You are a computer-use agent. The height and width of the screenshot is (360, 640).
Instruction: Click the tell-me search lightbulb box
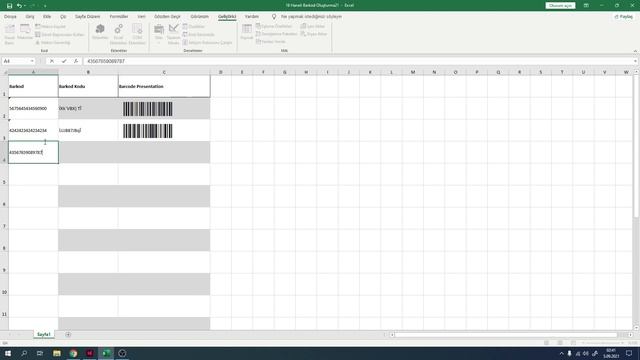307,17
